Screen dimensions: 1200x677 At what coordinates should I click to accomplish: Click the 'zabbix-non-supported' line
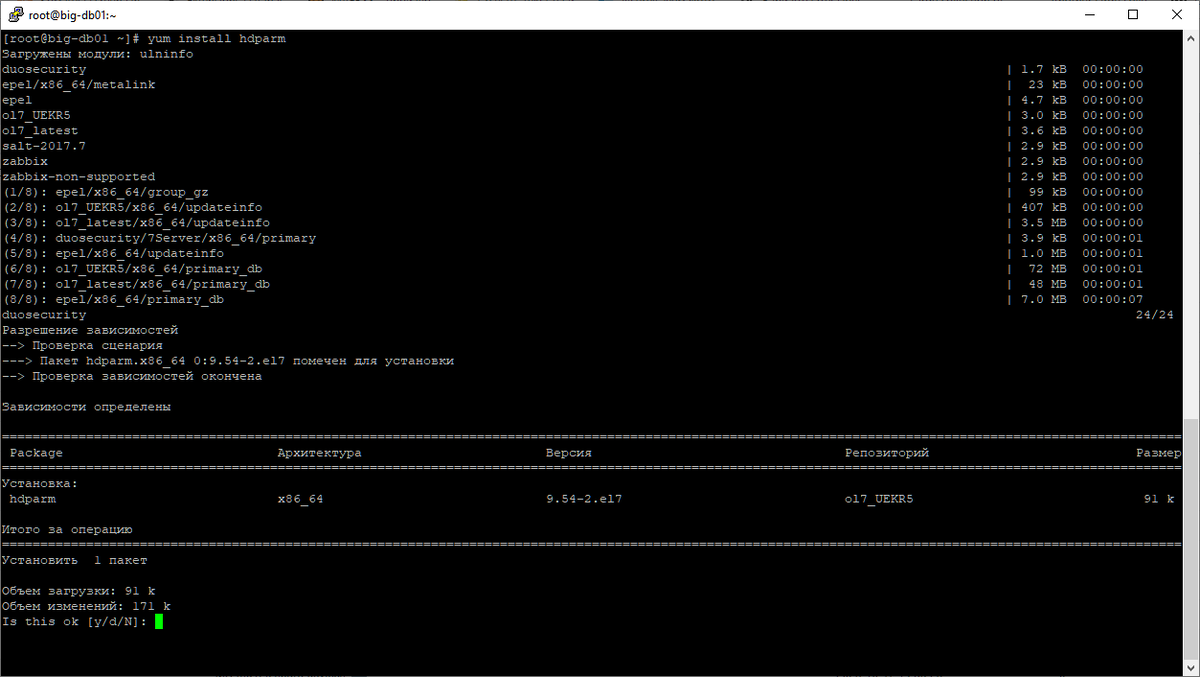79,177
